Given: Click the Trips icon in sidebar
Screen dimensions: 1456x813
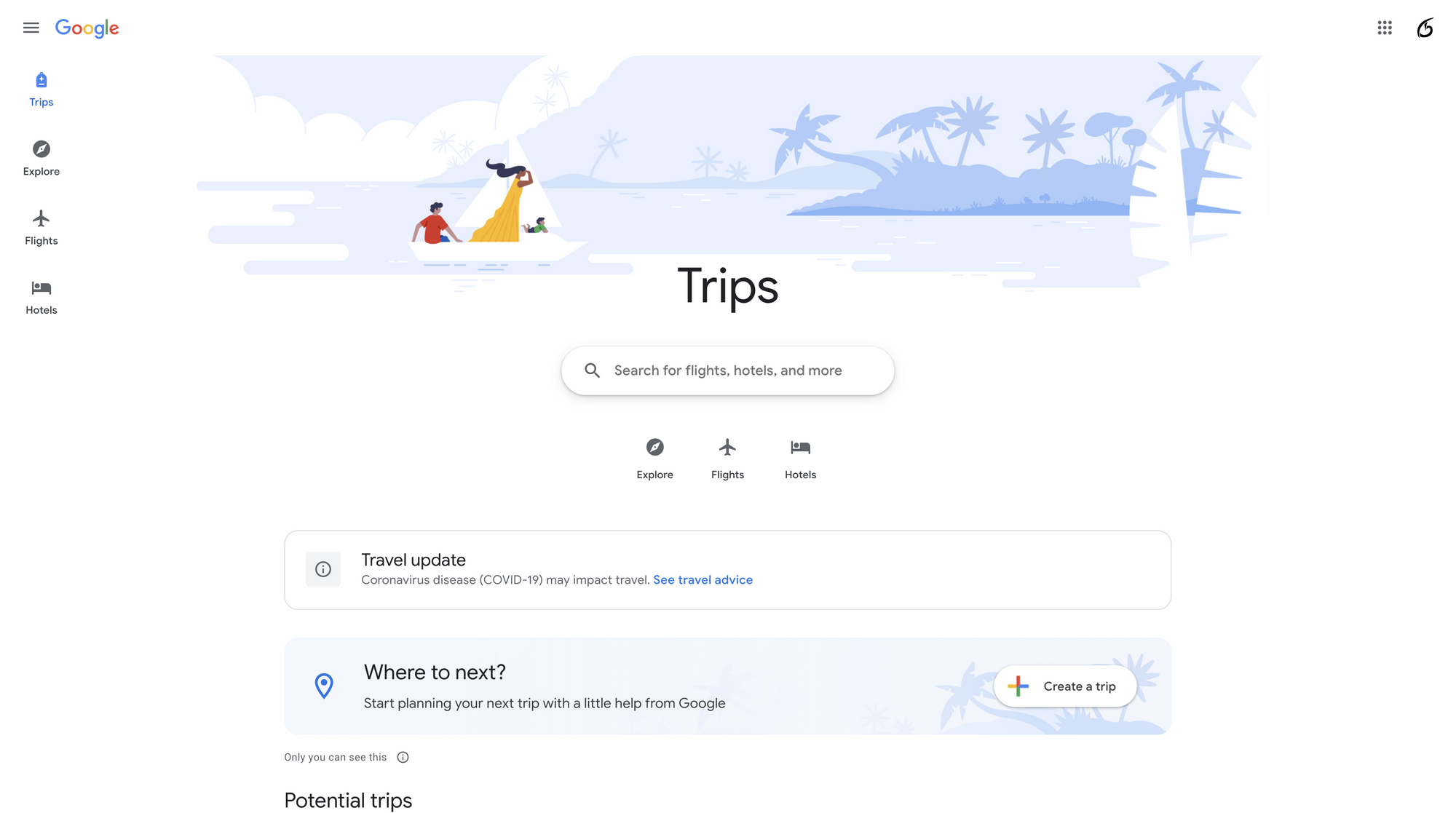Looking at the screenshot, I should (x=41, y=80).
